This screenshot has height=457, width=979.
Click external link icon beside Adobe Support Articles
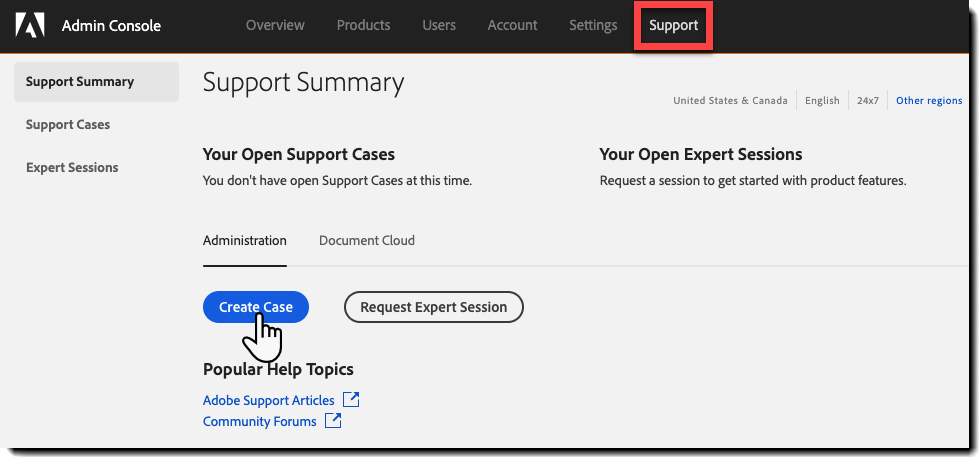pyautogui.click(x=351, y=400)
